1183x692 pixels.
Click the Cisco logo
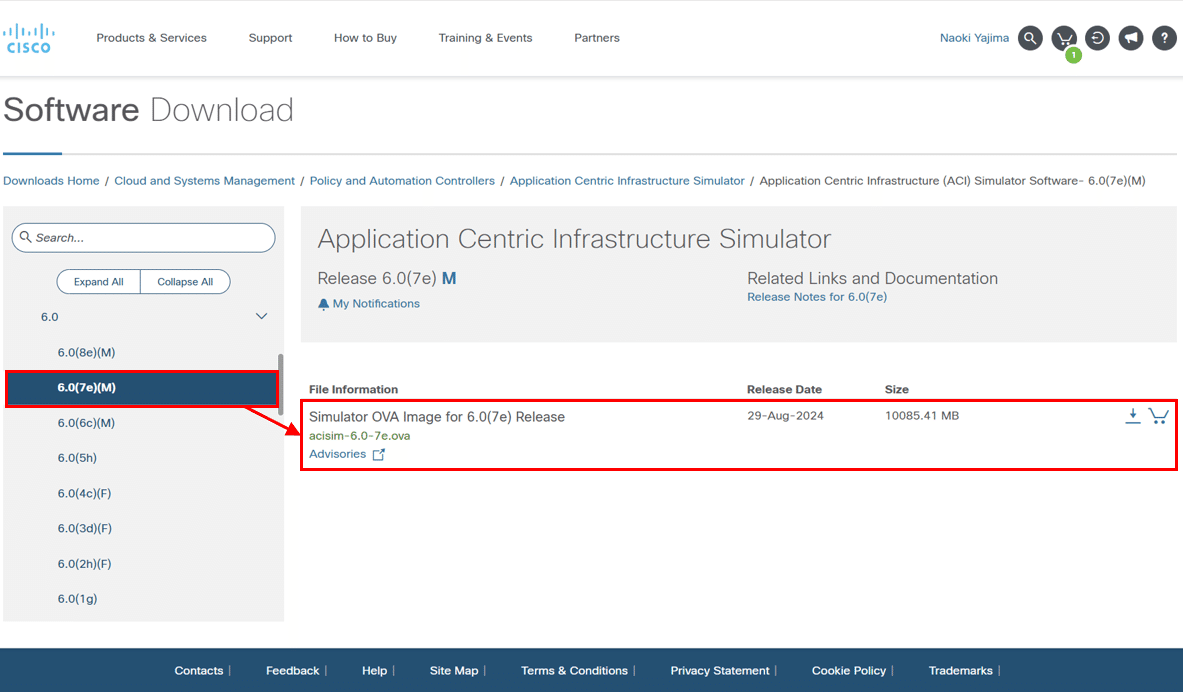(28, 37)
